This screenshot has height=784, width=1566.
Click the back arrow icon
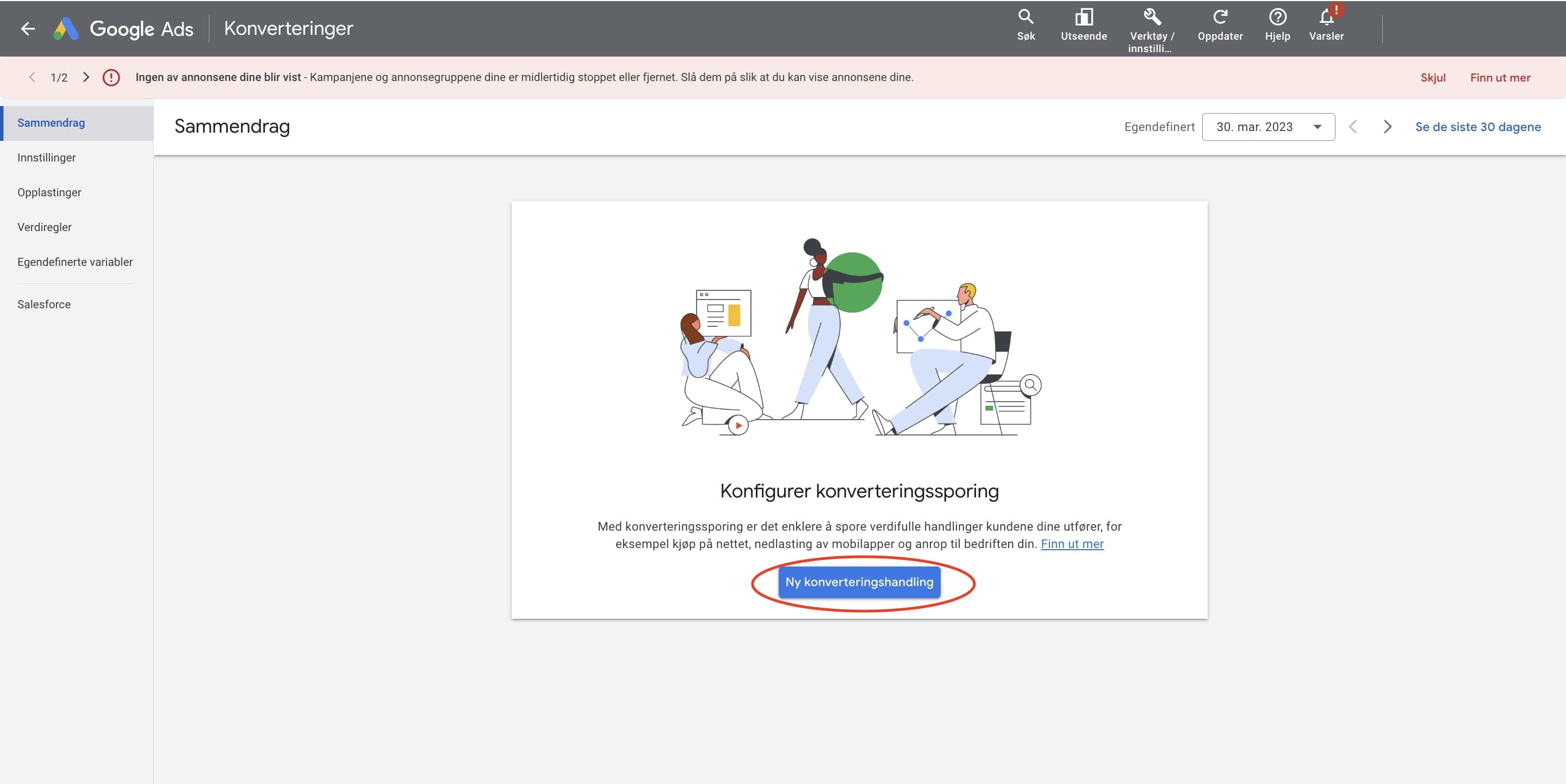click(x=27, y=29)
